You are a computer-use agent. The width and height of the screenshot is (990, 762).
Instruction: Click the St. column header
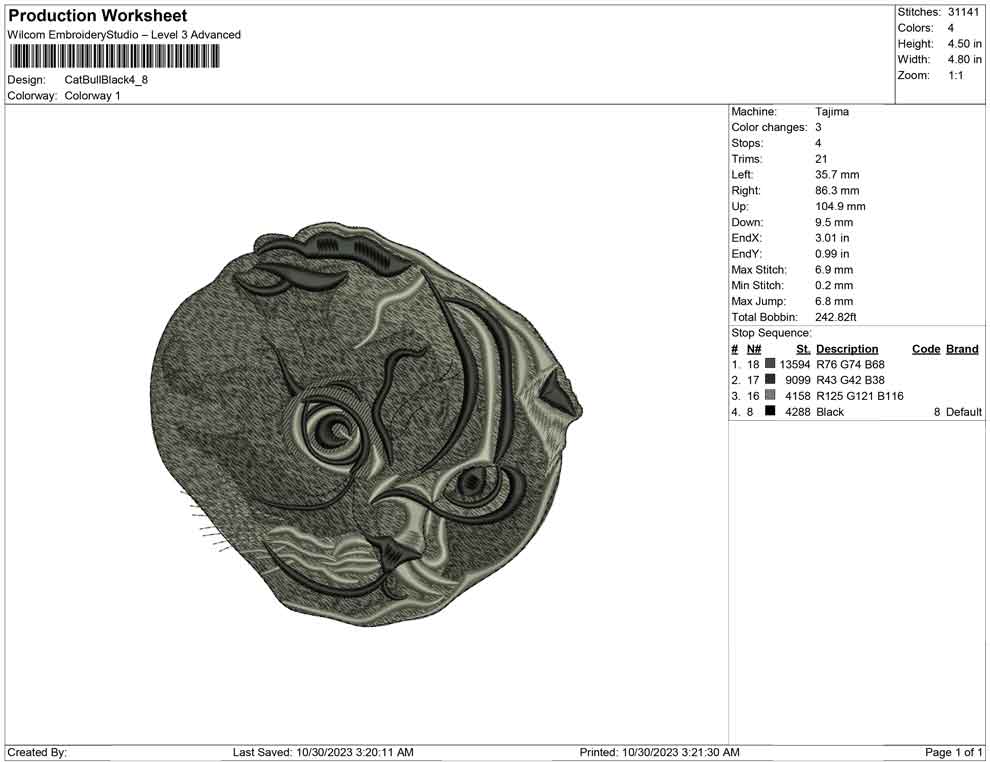pyautogui.click(x=803, y=349)
